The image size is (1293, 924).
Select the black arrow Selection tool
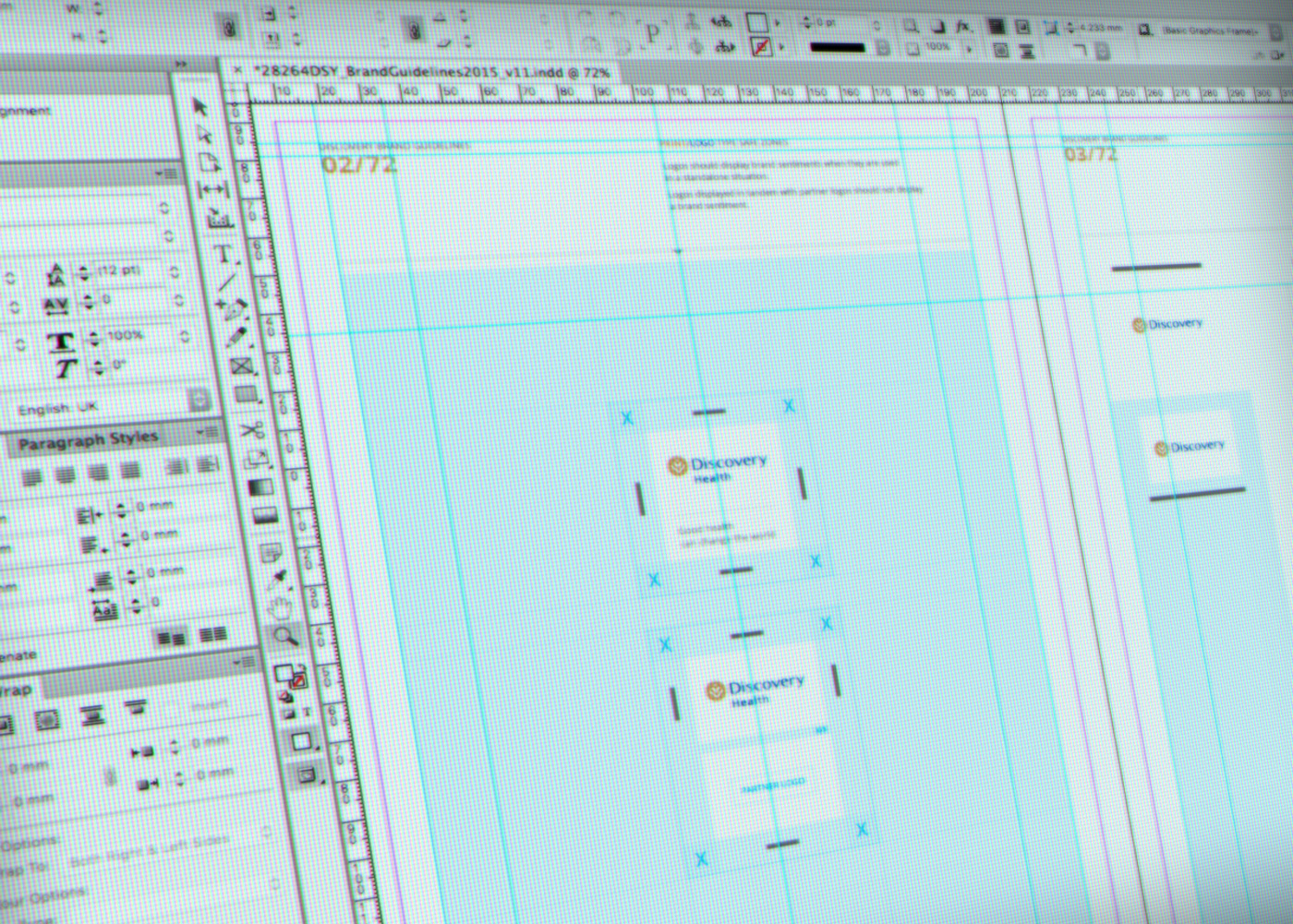coord(199,107)
